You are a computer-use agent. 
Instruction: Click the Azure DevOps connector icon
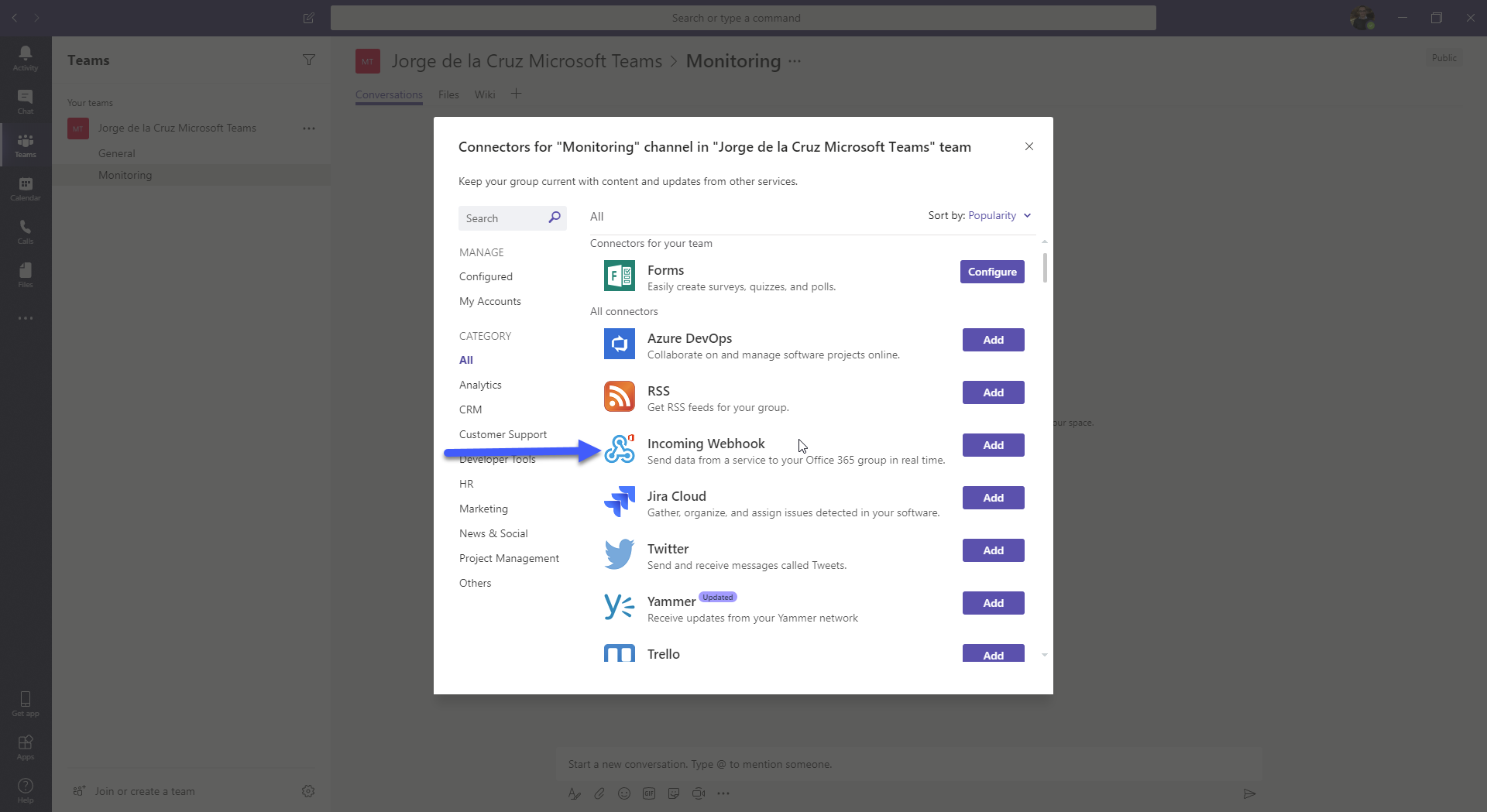click(x=620, y=344)
